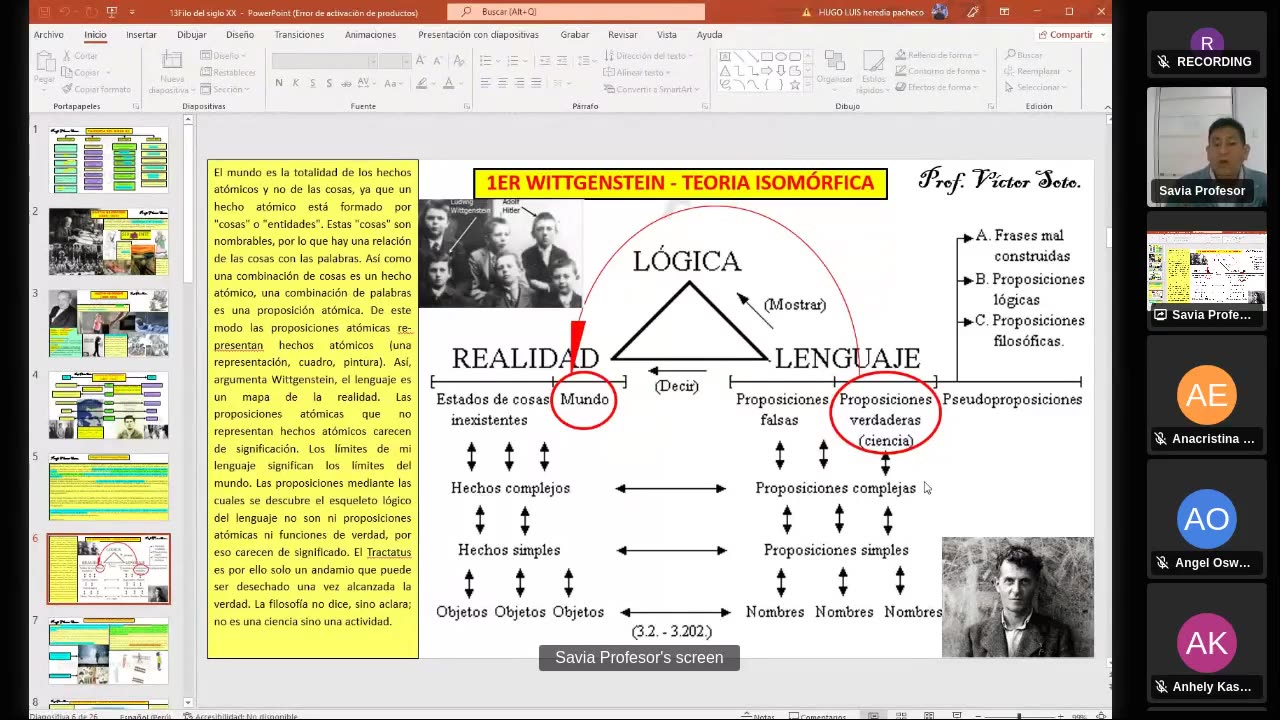Click the text highlight color pen icon
This screenshot has height=720, width=1280.
pos(422,84)
